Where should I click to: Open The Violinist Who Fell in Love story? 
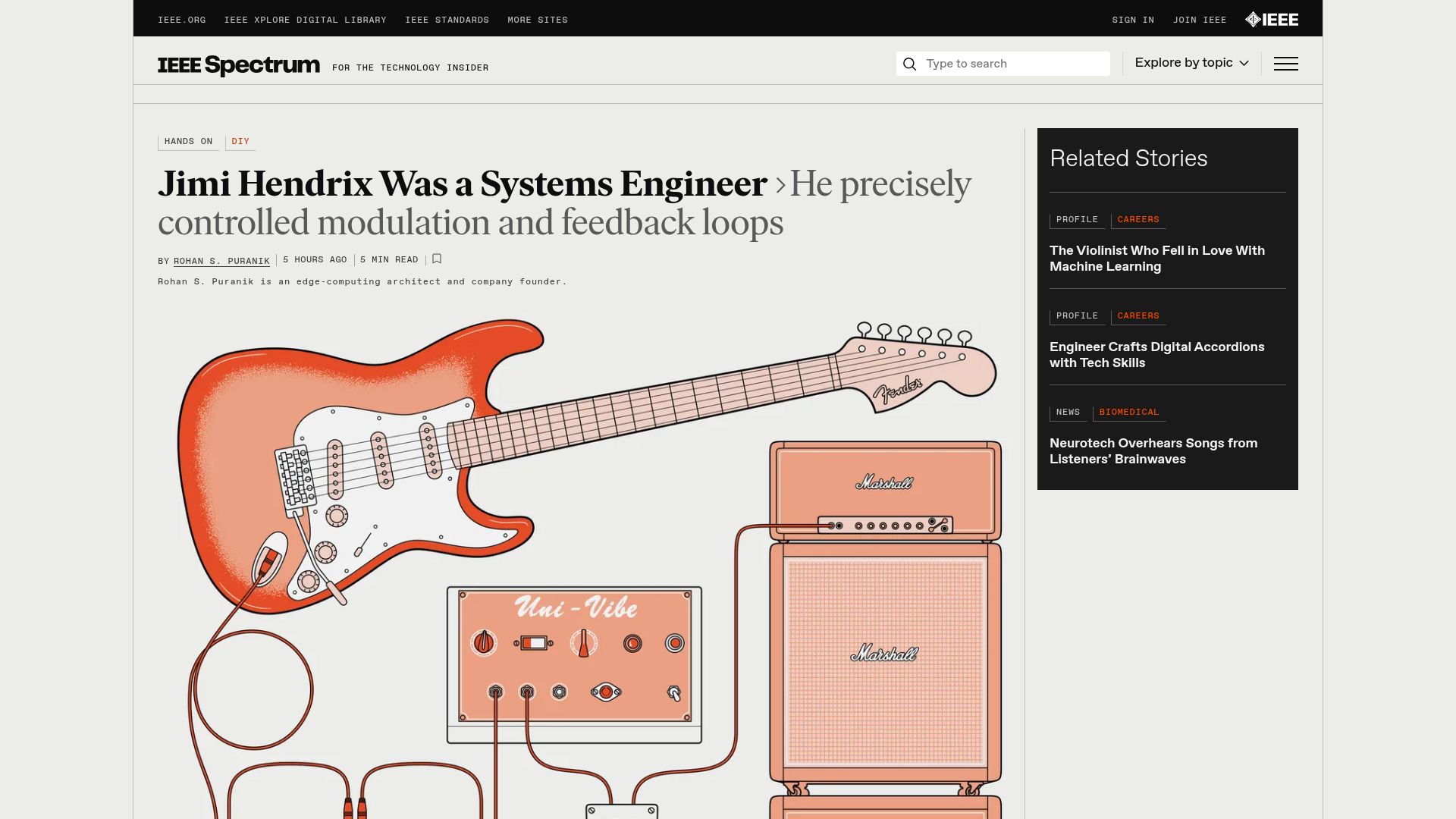1156,259
